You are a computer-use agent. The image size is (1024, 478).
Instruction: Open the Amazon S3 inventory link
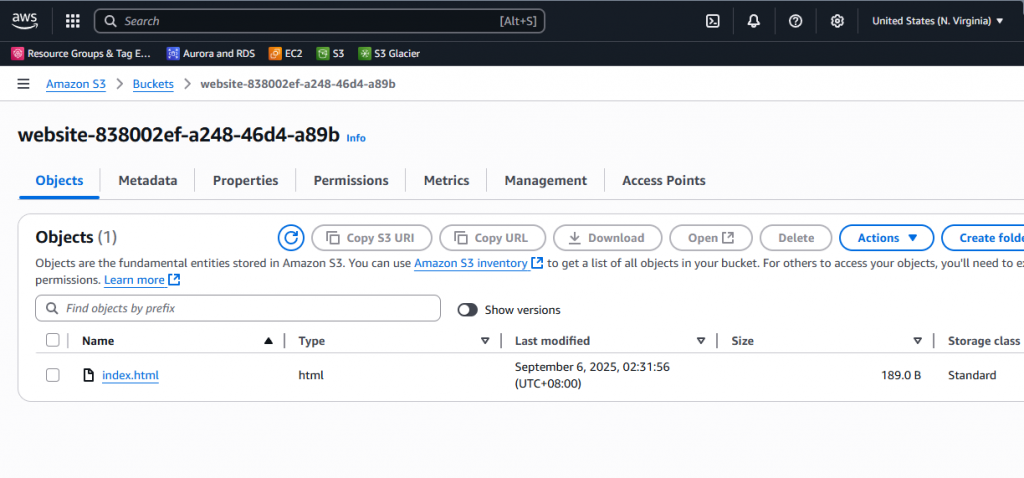coord(478,263)
